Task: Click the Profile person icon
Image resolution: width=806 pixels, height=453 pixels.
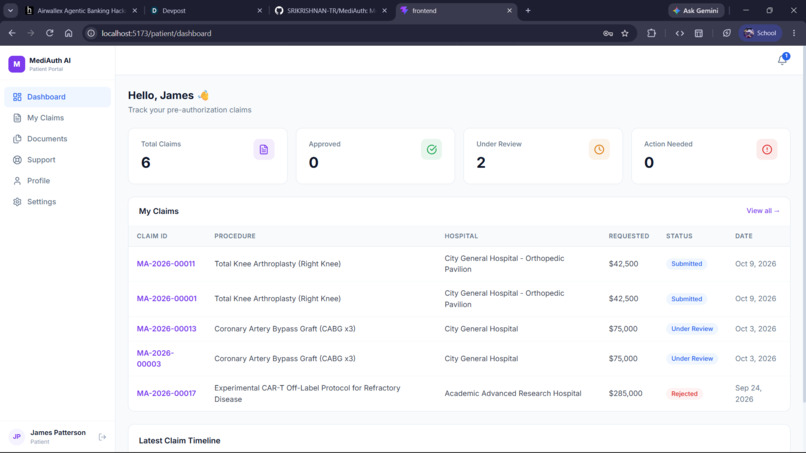Action: pyautogui.click(x=17, y=181)
